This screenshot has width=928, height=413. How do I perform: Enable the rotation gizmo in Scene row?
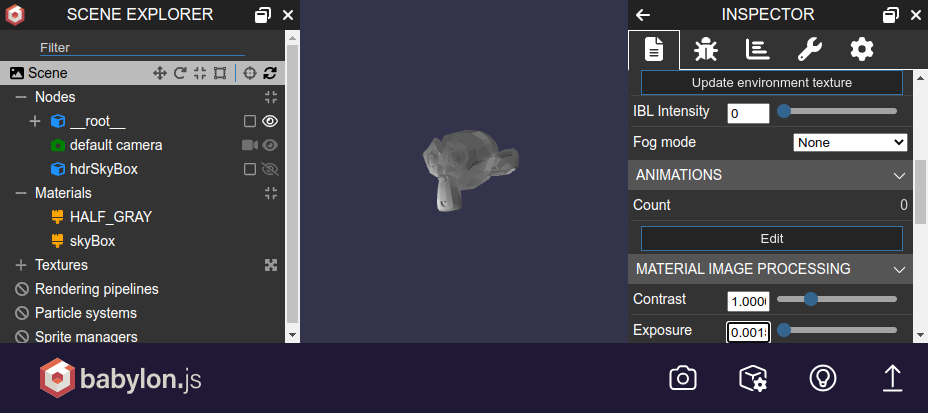pos(180,73)
